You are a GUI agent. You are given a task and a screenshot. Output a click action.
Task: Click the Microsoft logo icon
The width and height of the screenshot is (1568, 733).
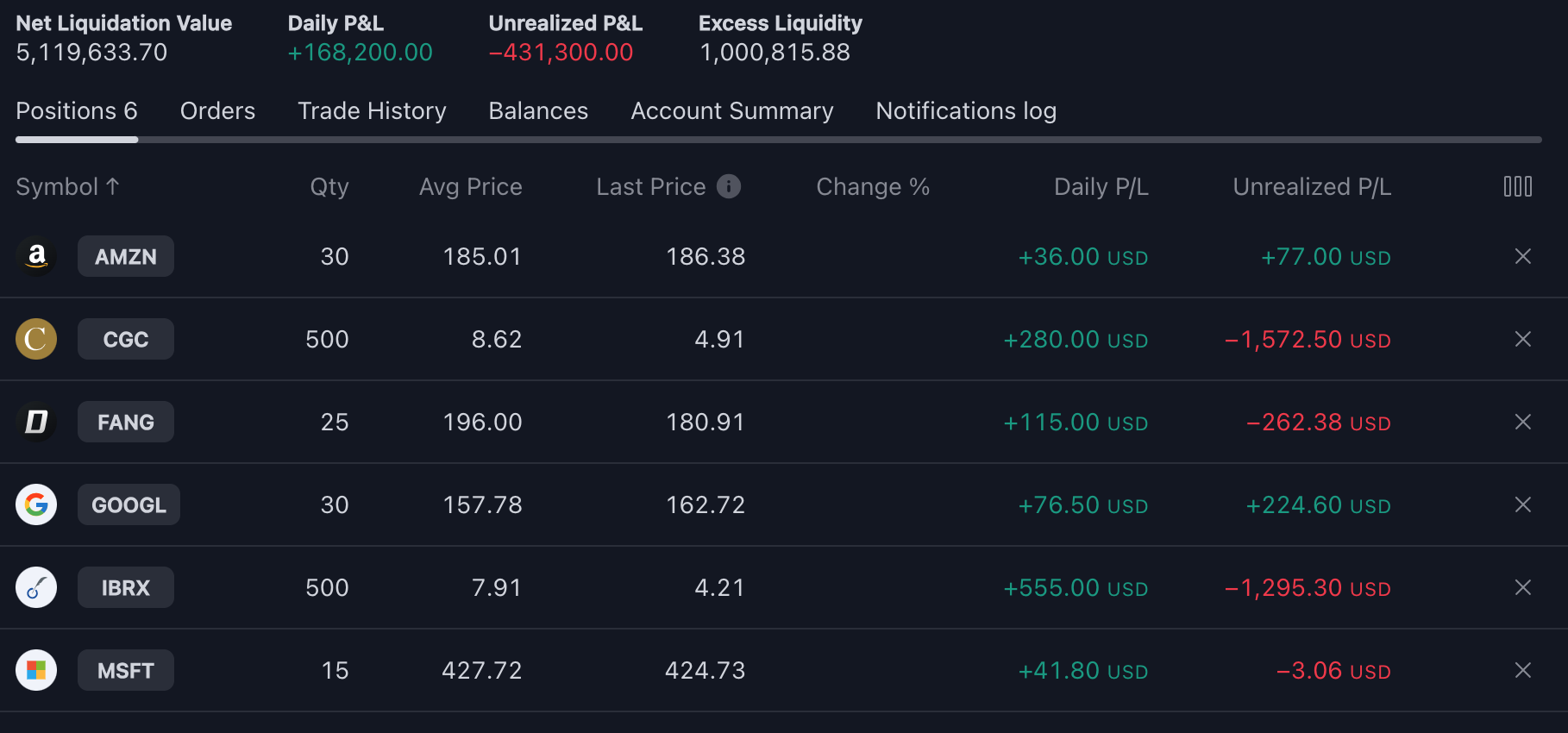36,670
